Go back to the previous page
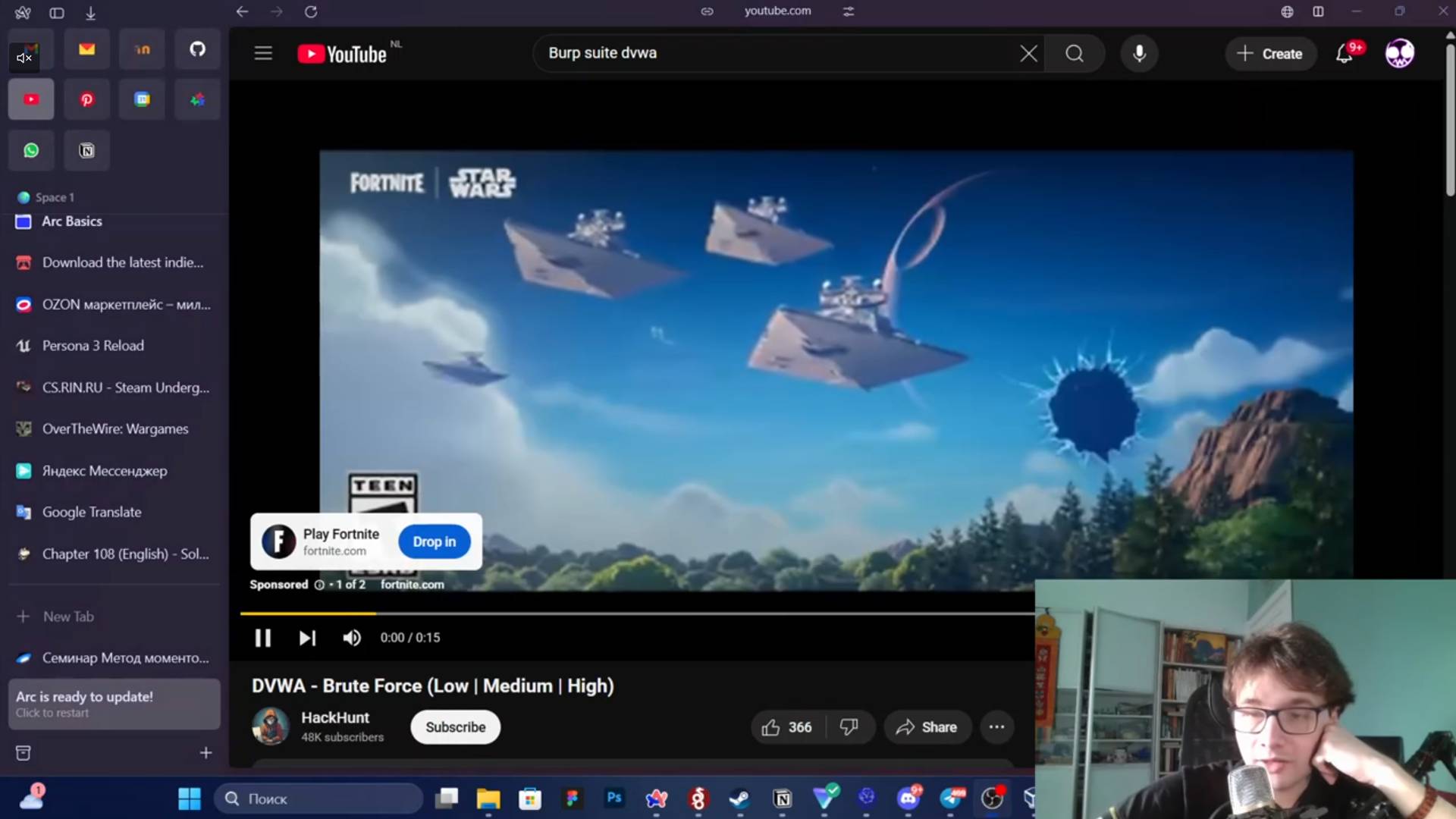1456x819 pixels. point(242,11)
